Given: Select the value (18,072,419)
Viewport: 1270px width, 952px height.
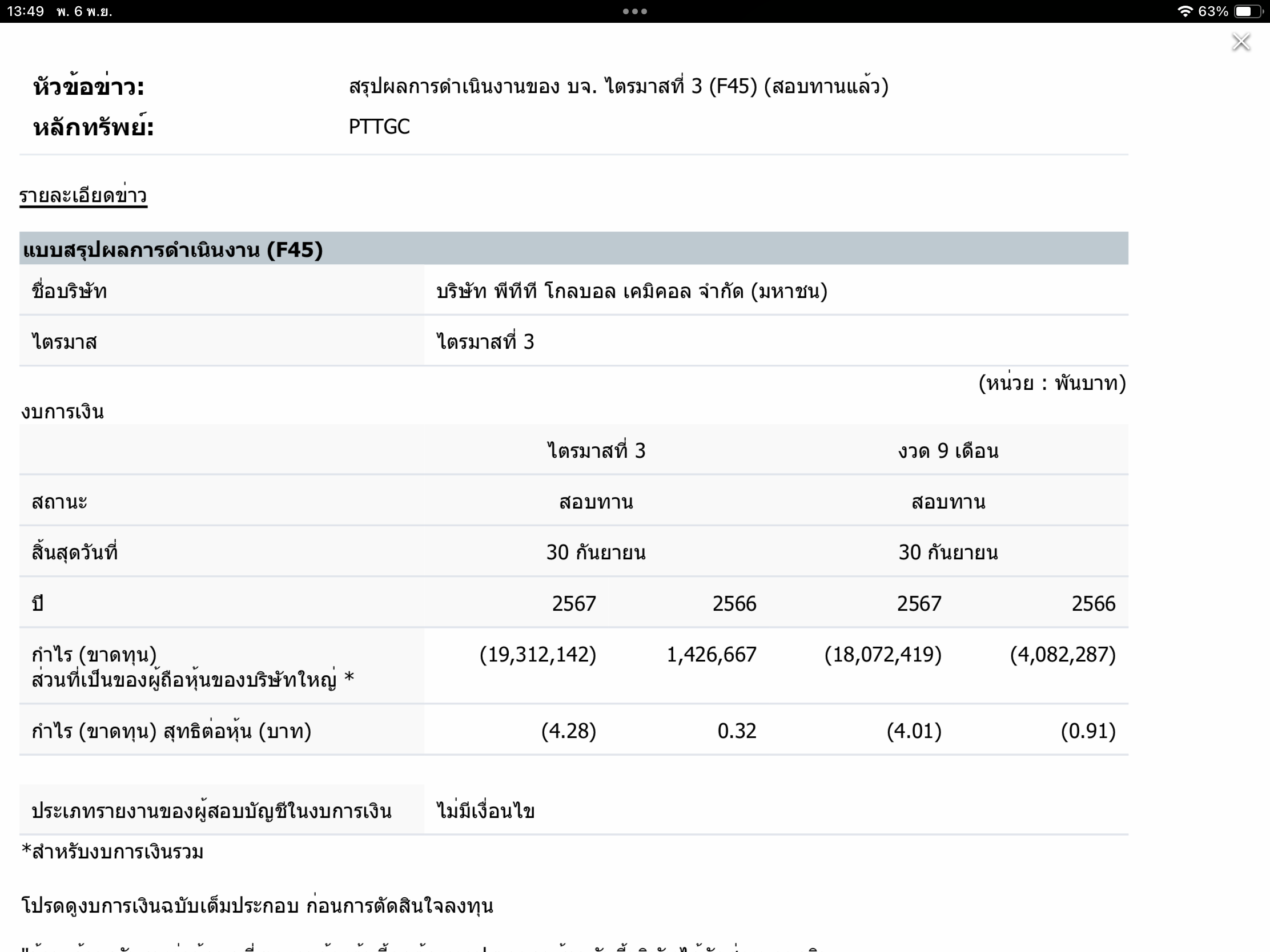Looking at the screenshot, I should tap(883, 654).
